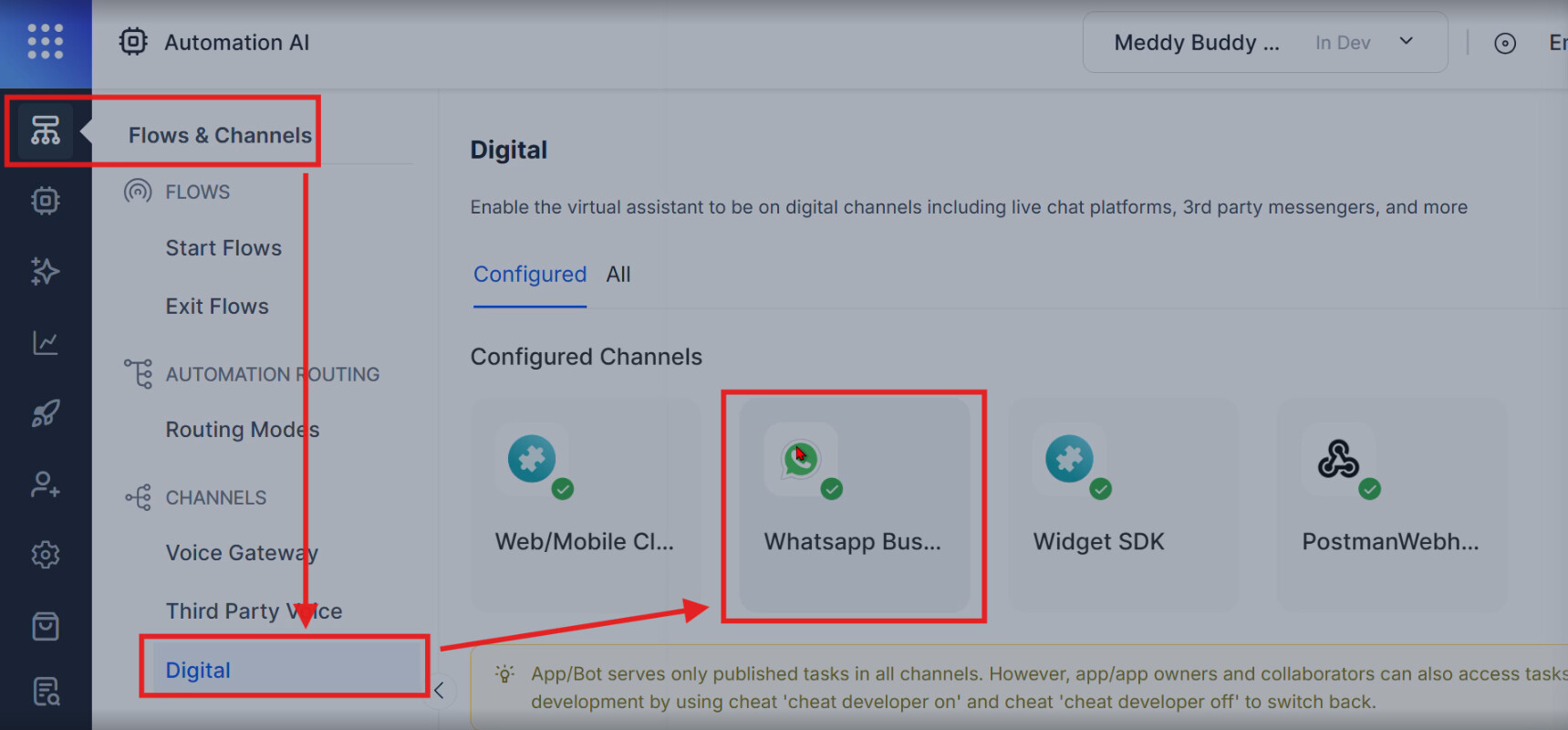Open the app launcher grid icon
1568x730 pixels.
pos(45,42)
